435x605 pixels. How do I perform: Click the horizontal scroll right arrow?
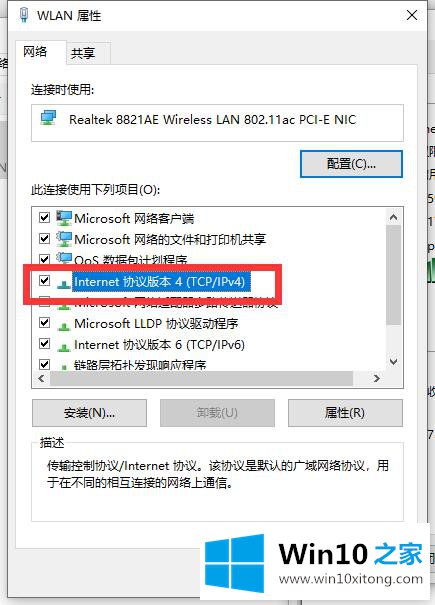click(x=376, y=379)
